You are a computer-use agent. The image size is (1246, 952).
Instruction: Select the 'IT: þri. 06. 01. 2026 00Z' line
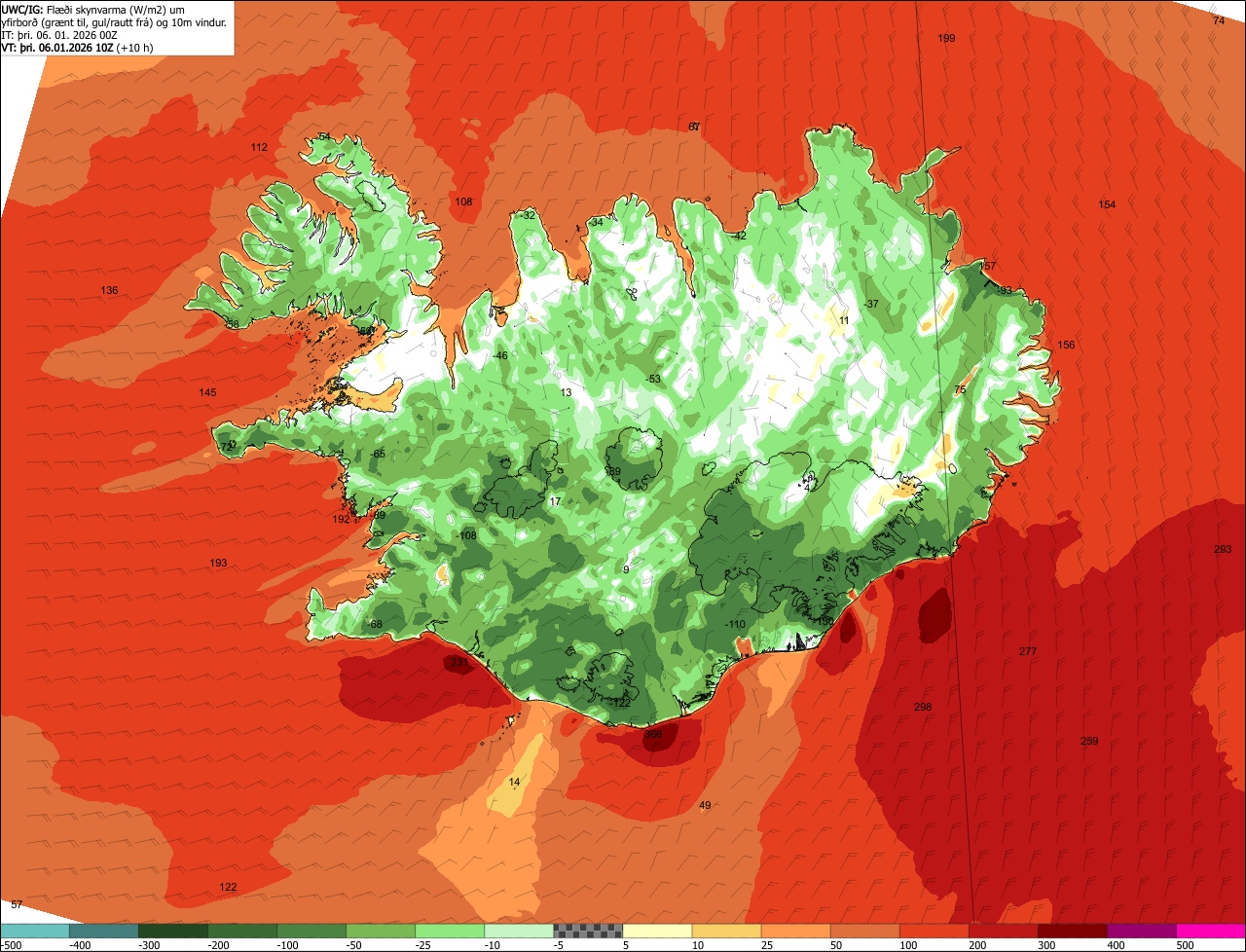[60, 34]
